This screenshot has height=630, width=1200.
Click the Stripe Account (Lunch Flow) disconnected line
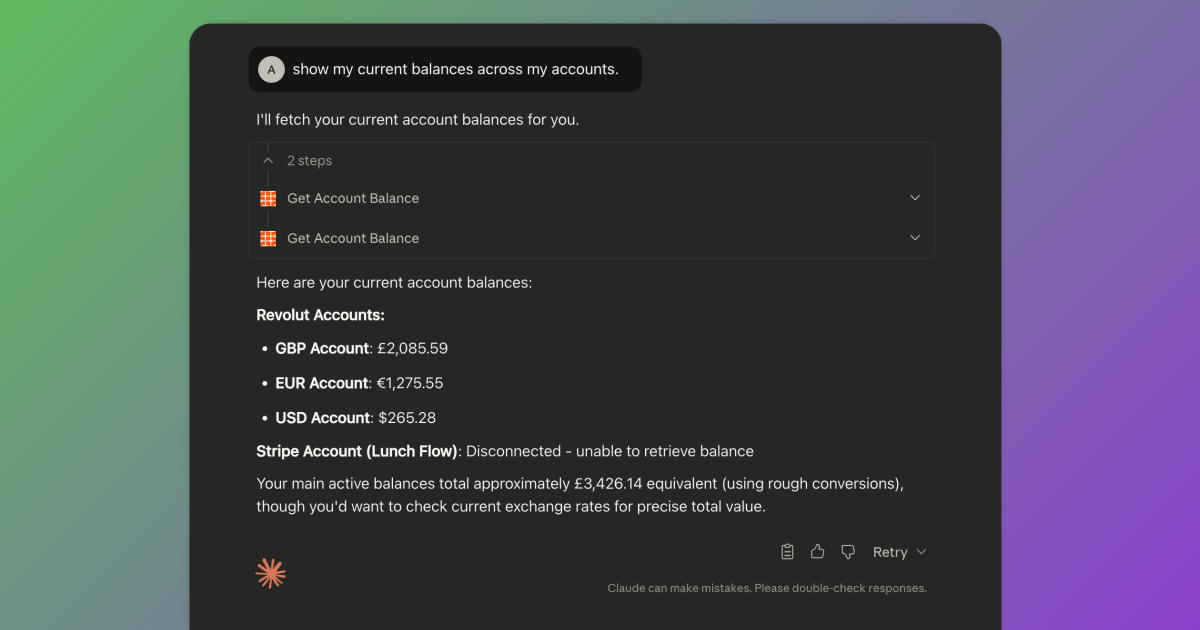[x=504, y=451]
